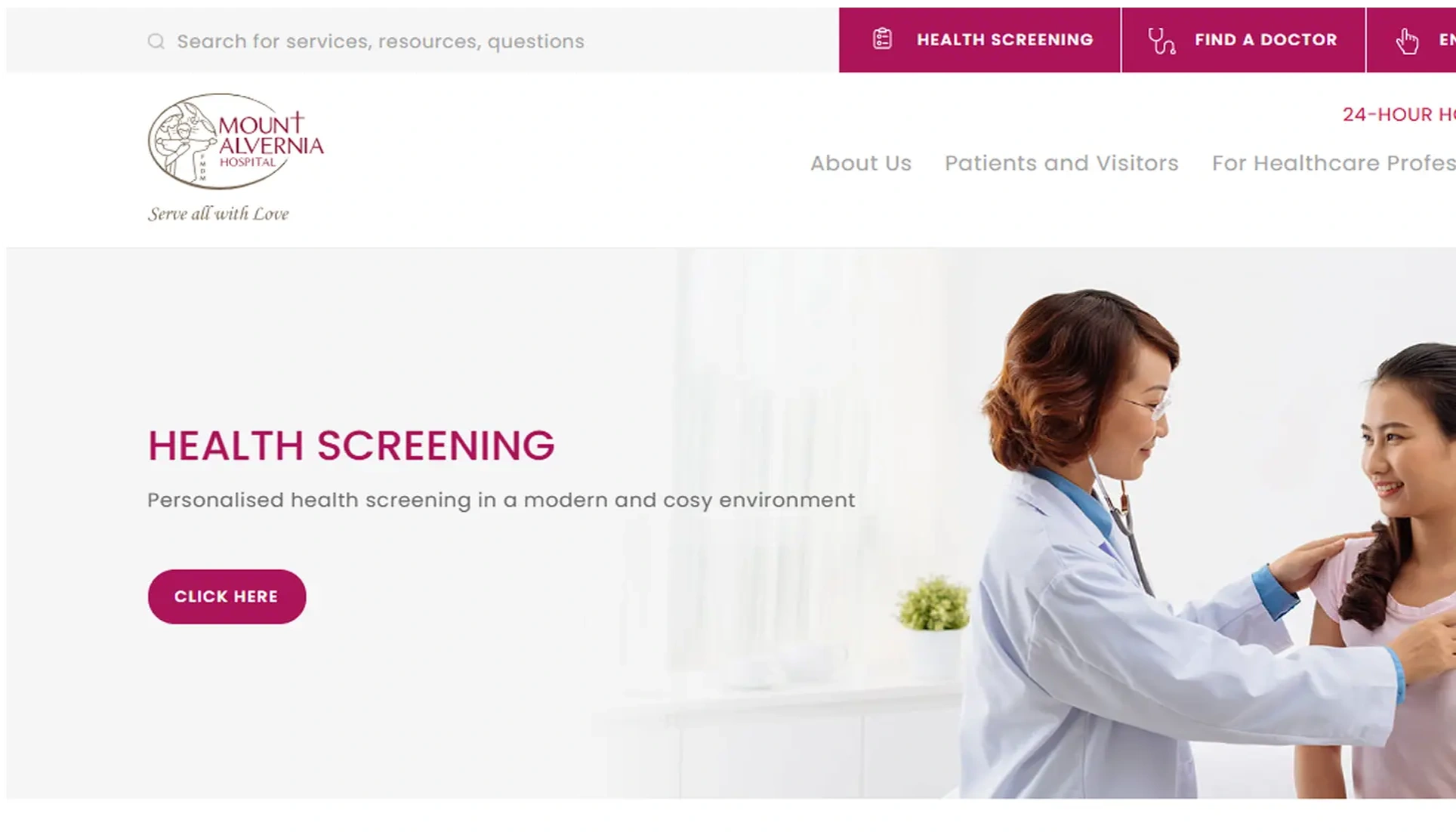Click the Mount Alvernia Hospital logo
1456x832 pixels.
pos(236,141)
